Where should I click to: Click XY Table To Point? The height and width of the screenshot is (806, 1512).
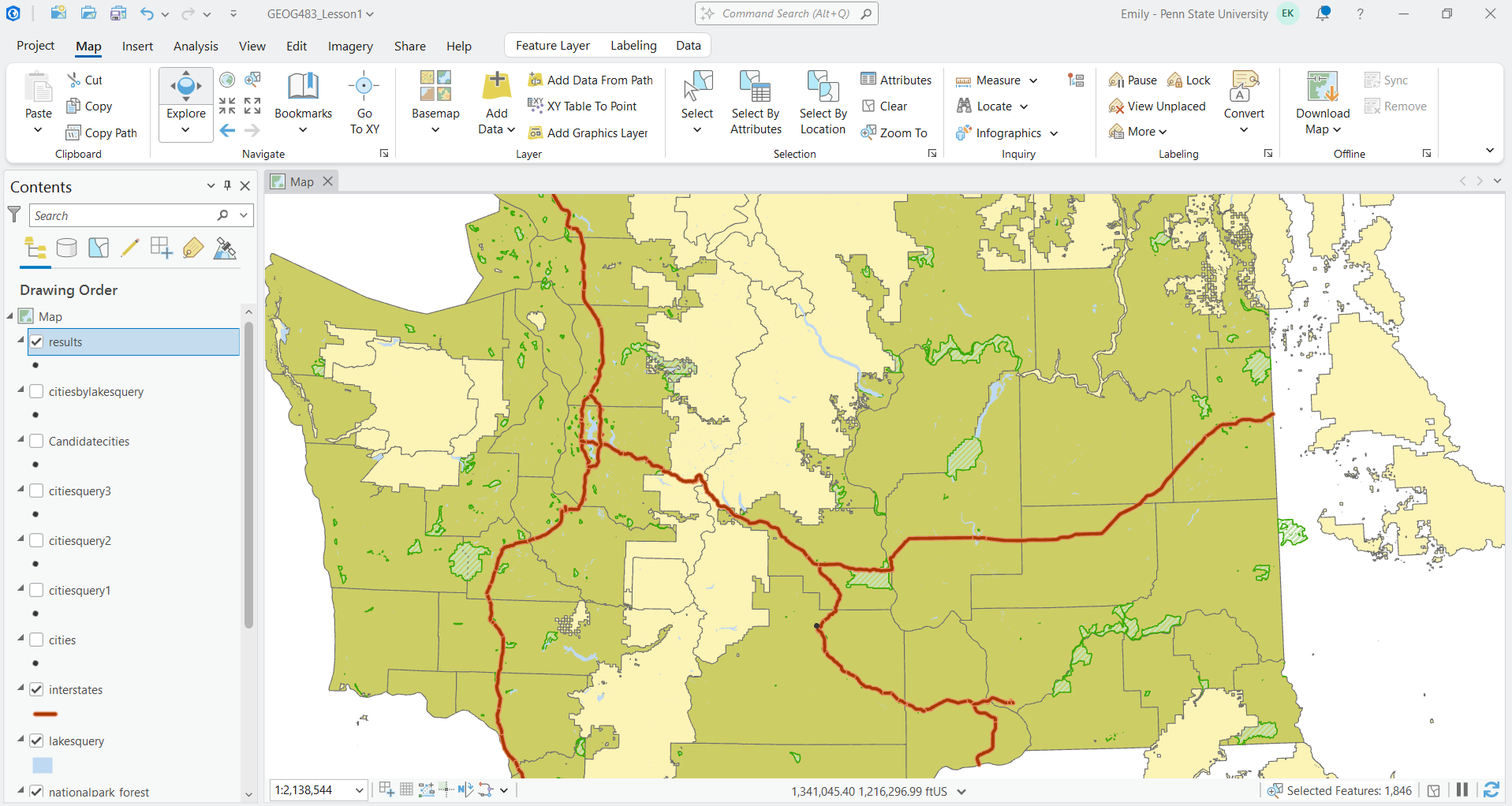pos(582,106)
